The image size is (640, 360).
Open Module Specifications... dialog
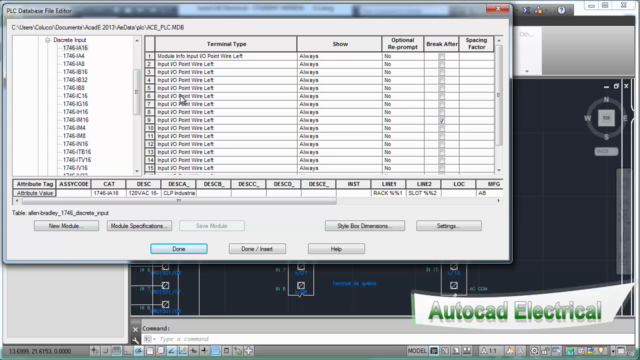coord(139,226)
